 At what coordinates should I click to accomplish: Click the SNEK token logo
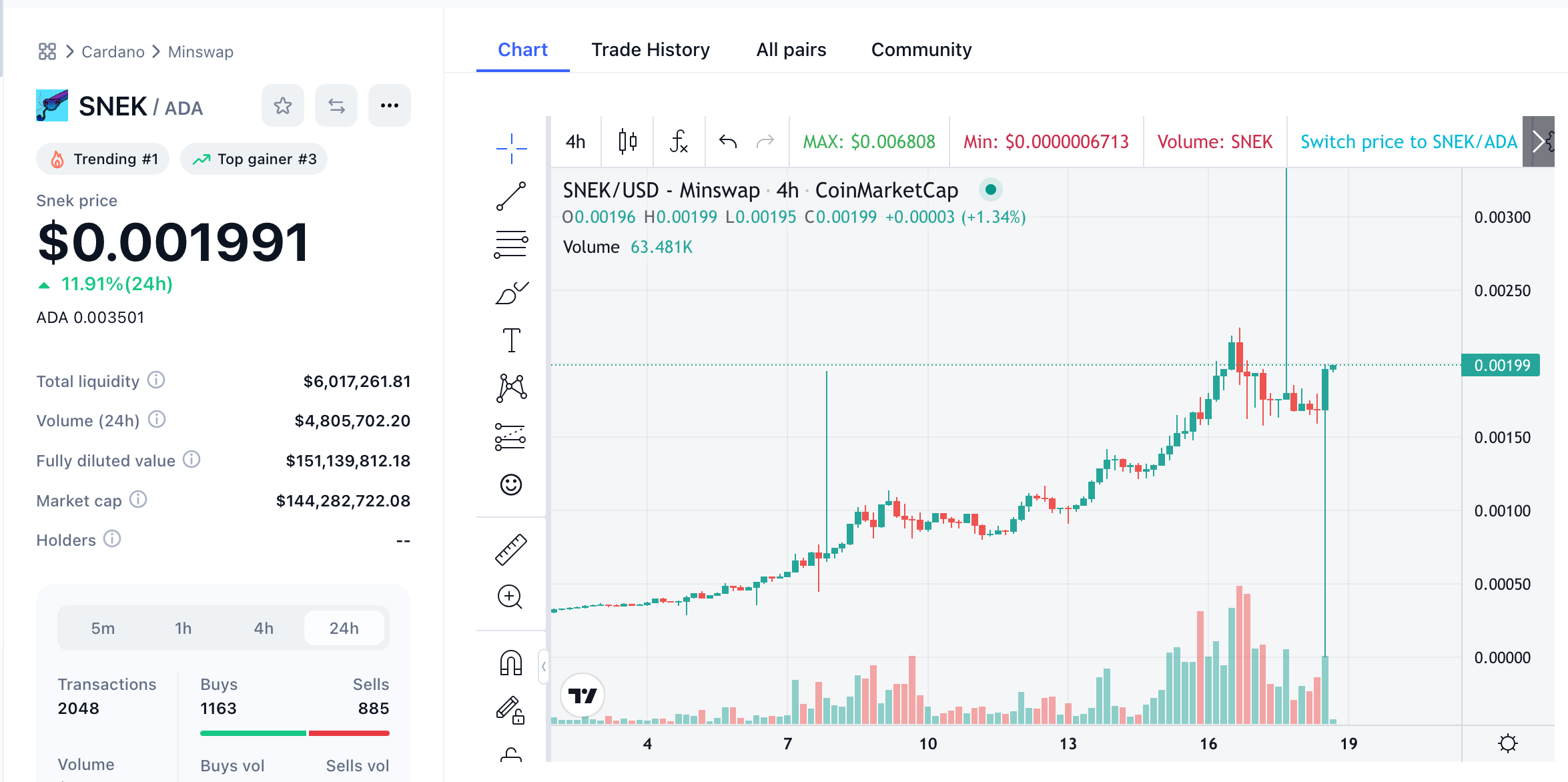52,105
